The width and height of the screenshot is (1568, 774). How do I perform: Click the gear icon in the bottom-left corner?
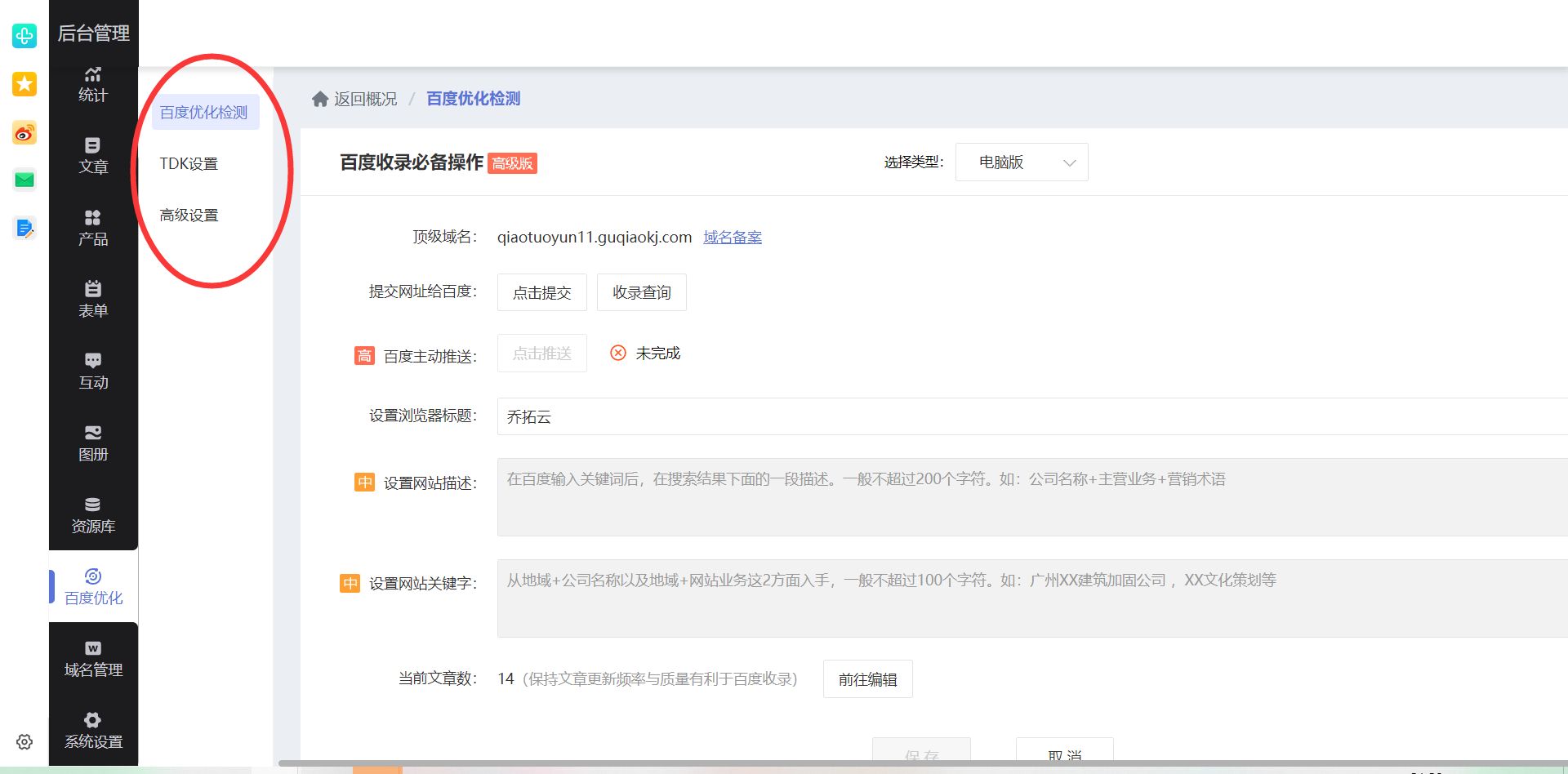[x=24, y=741]
